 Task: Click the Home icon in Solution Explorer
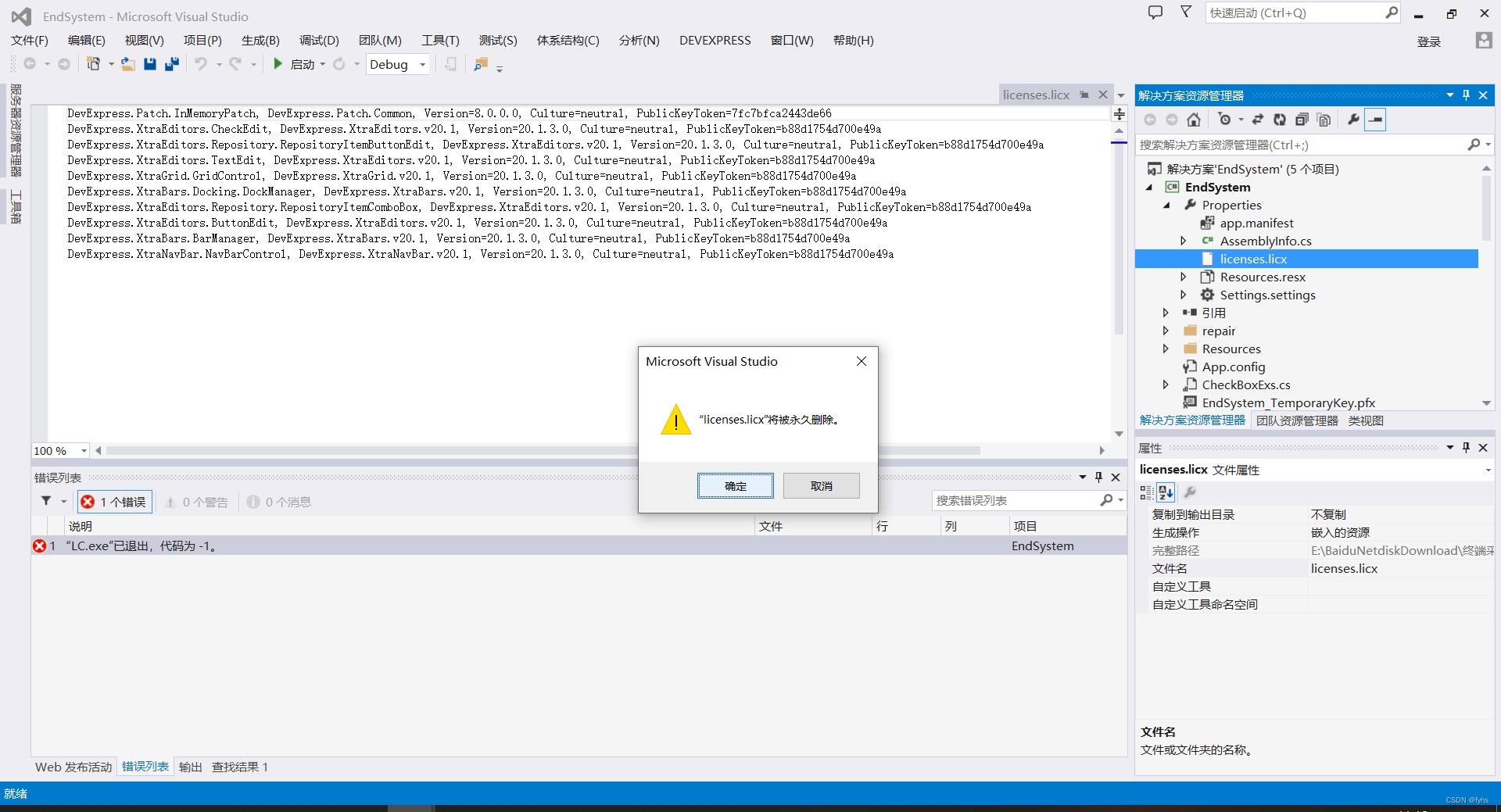1193,120
